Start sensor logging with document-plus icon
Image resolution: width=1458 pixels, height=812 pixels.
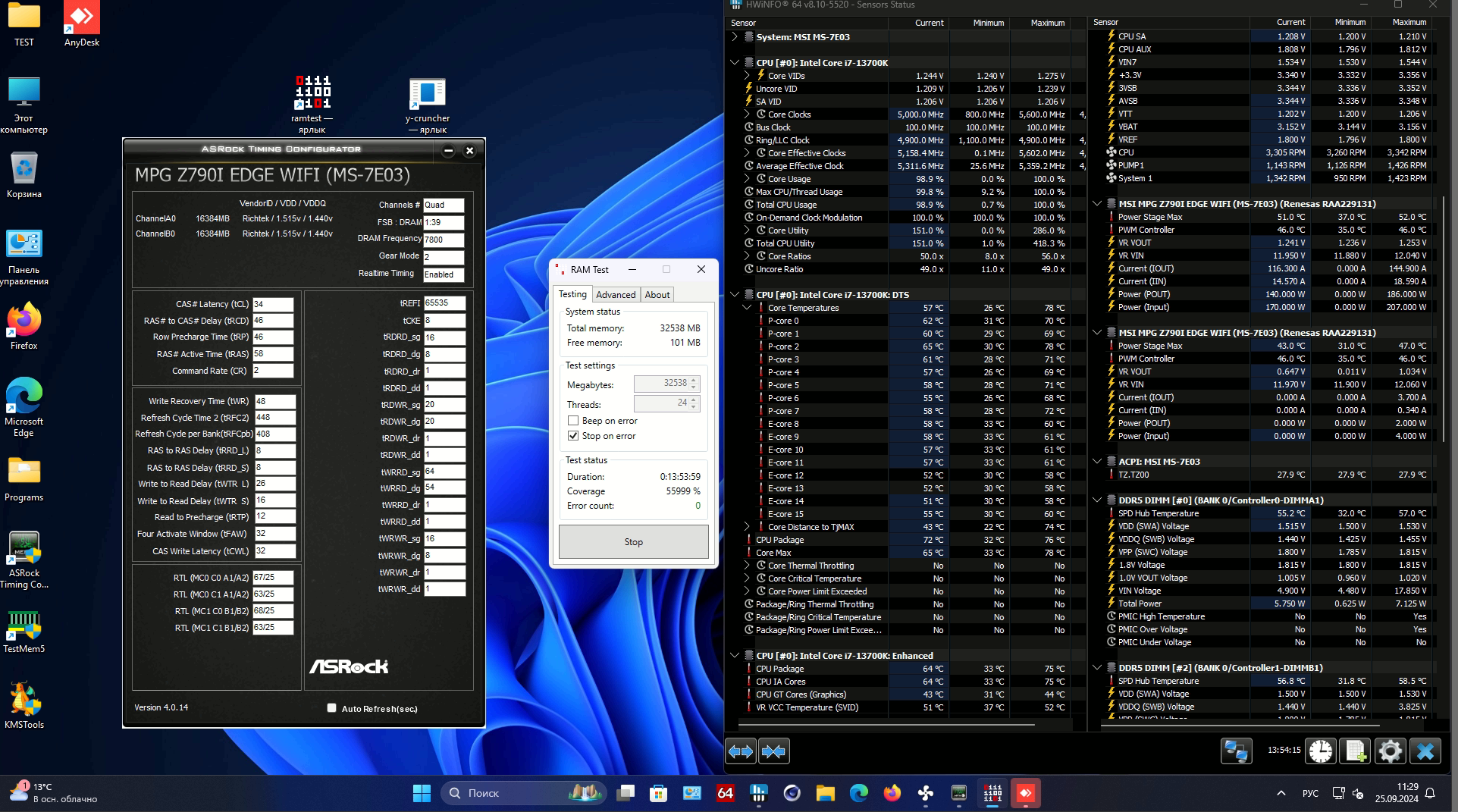[x=1355, y=751]
